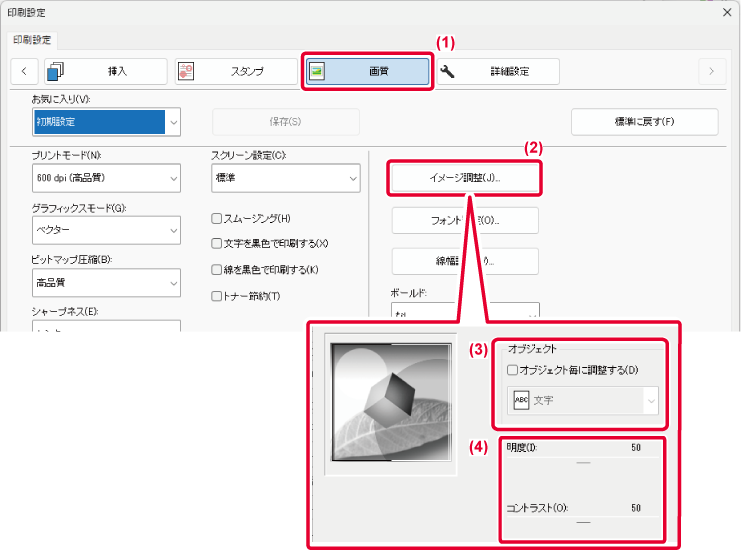Switch to the 画質 tab
Screen dimensions: 741x554
coord(368,71)
